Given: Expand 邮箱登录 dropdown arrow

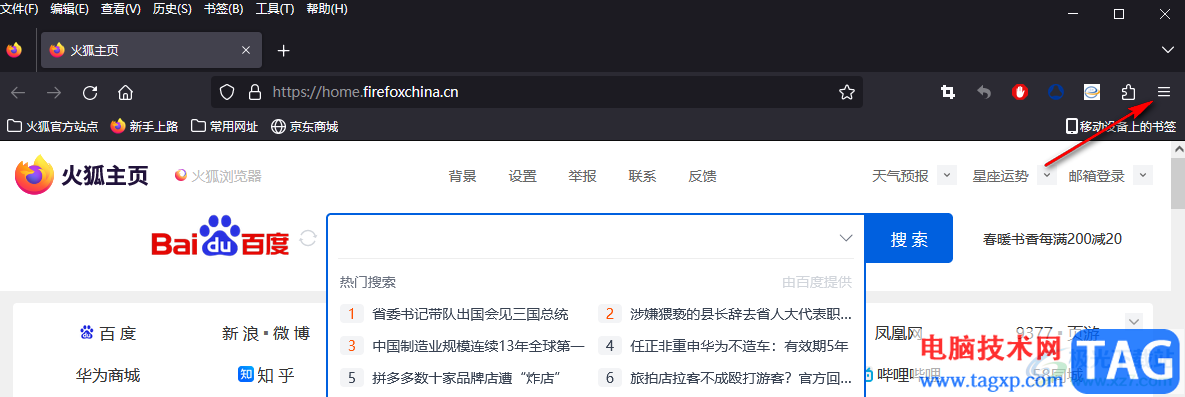Looking at the screenshot, I should pyautogui.click(x=1143, y=175).
